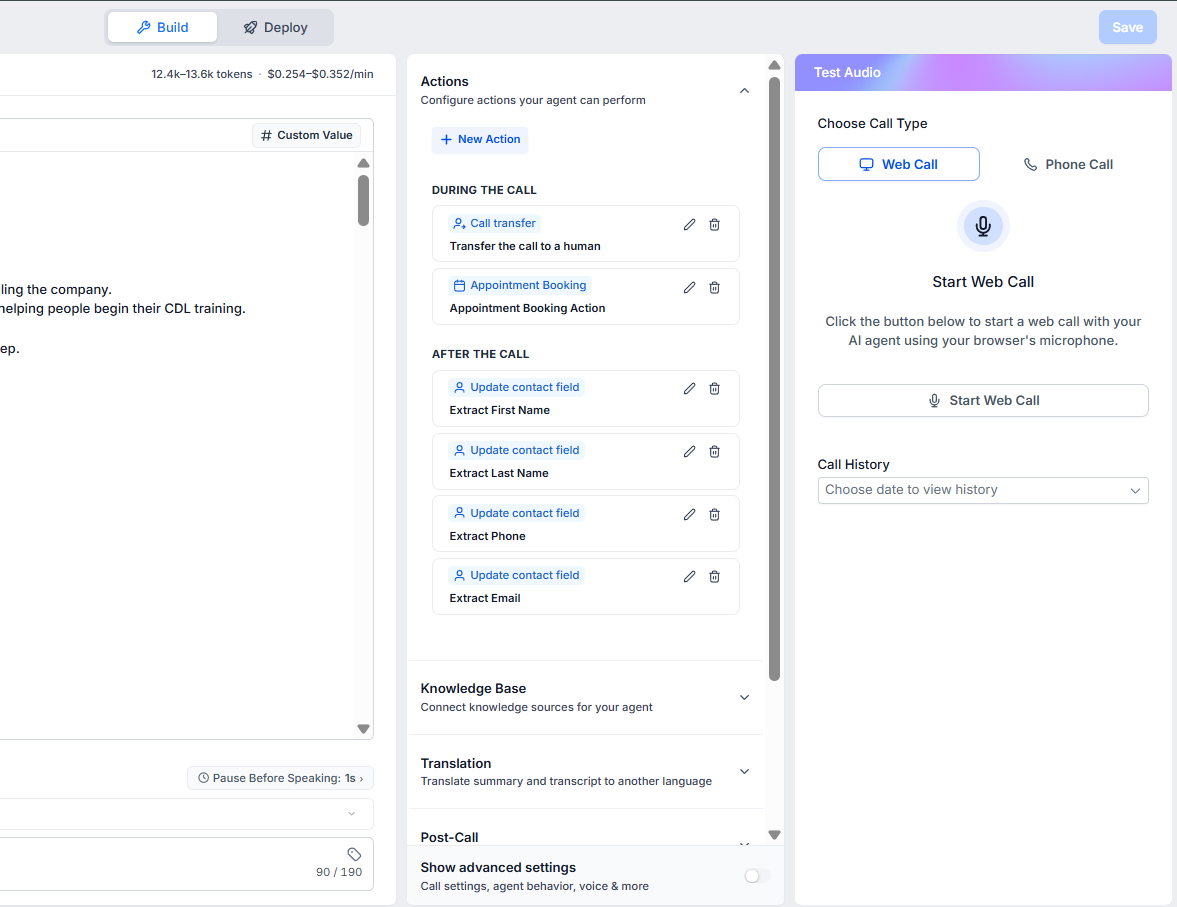Edit the Extract First Name action
Image resolution: width=1177 pixels, height=907 pixels.
689,388
